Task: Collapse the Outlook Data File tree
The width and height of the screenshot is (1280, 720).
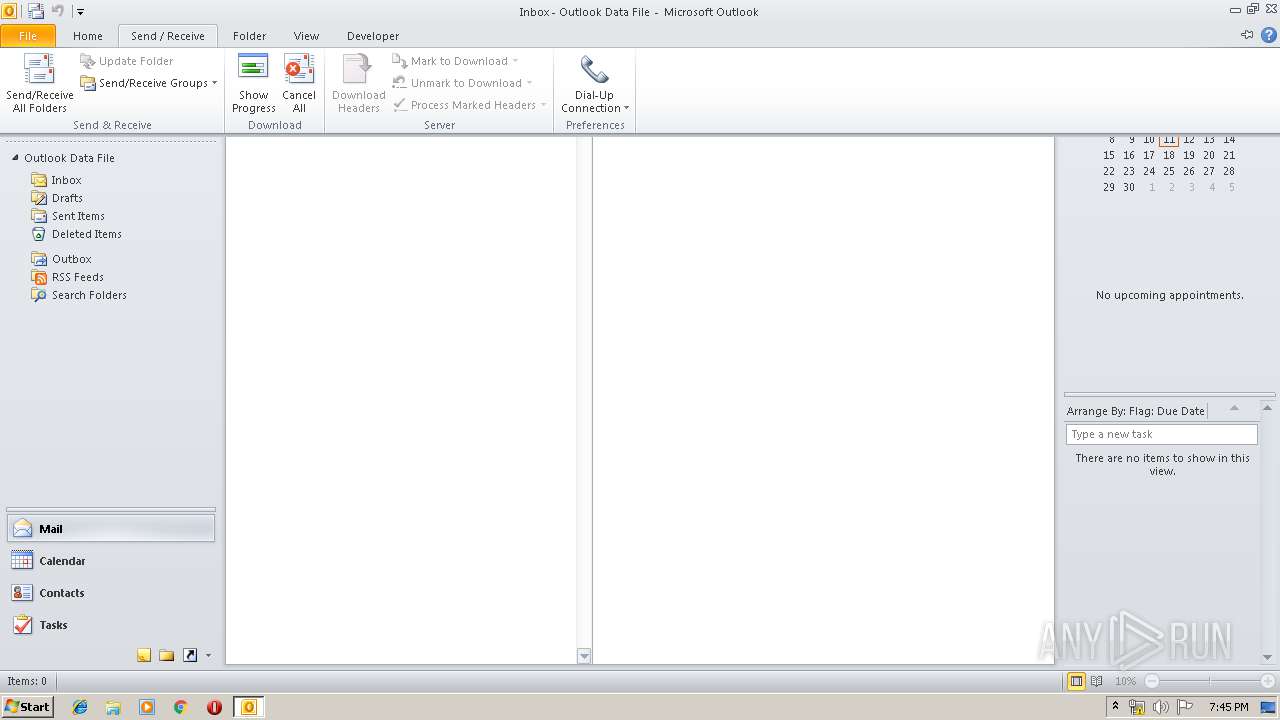Action: pyautogui.click(x=15, y=158)
